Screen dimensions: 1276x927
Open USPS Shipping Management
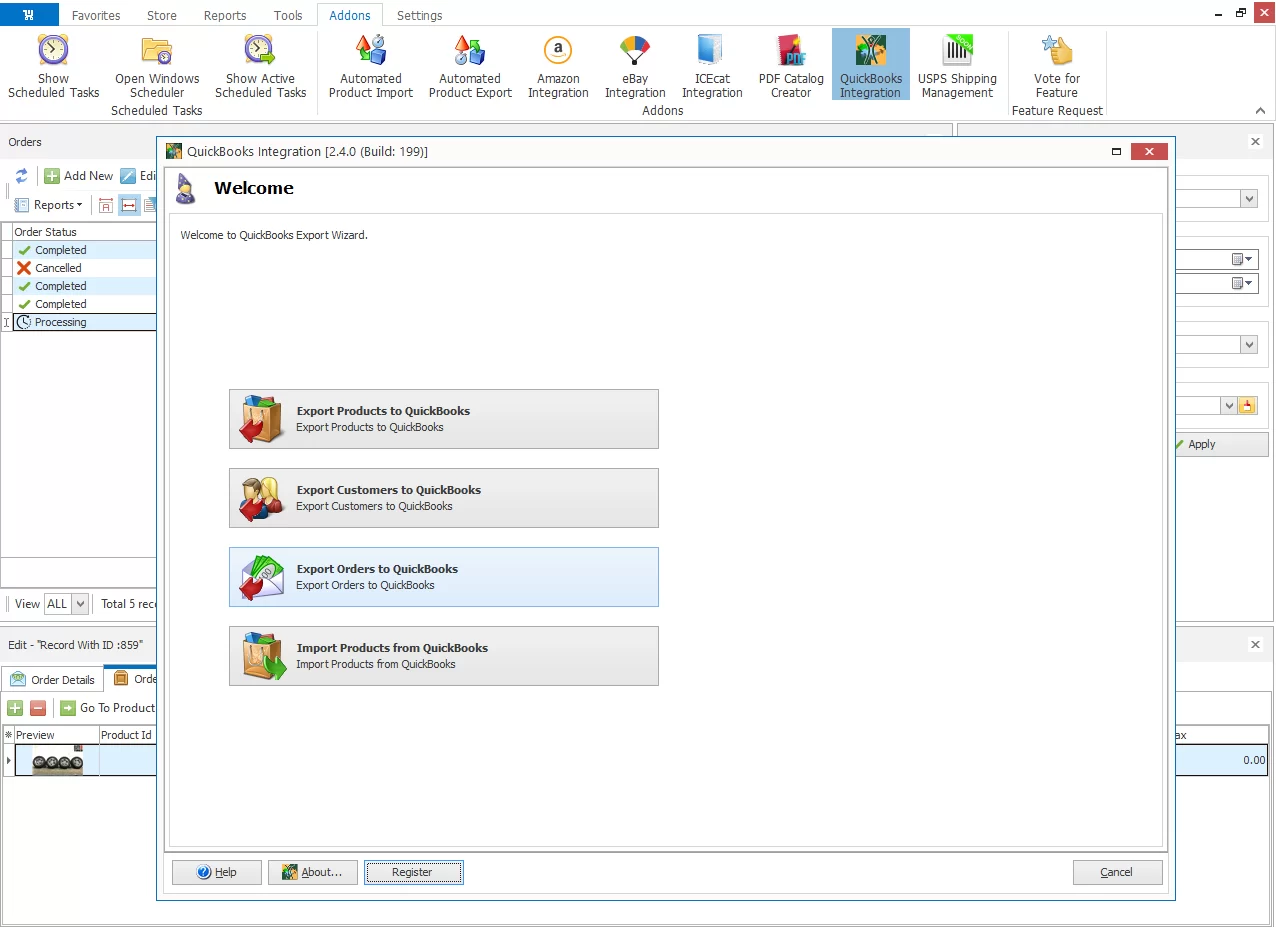pos(957,65)
